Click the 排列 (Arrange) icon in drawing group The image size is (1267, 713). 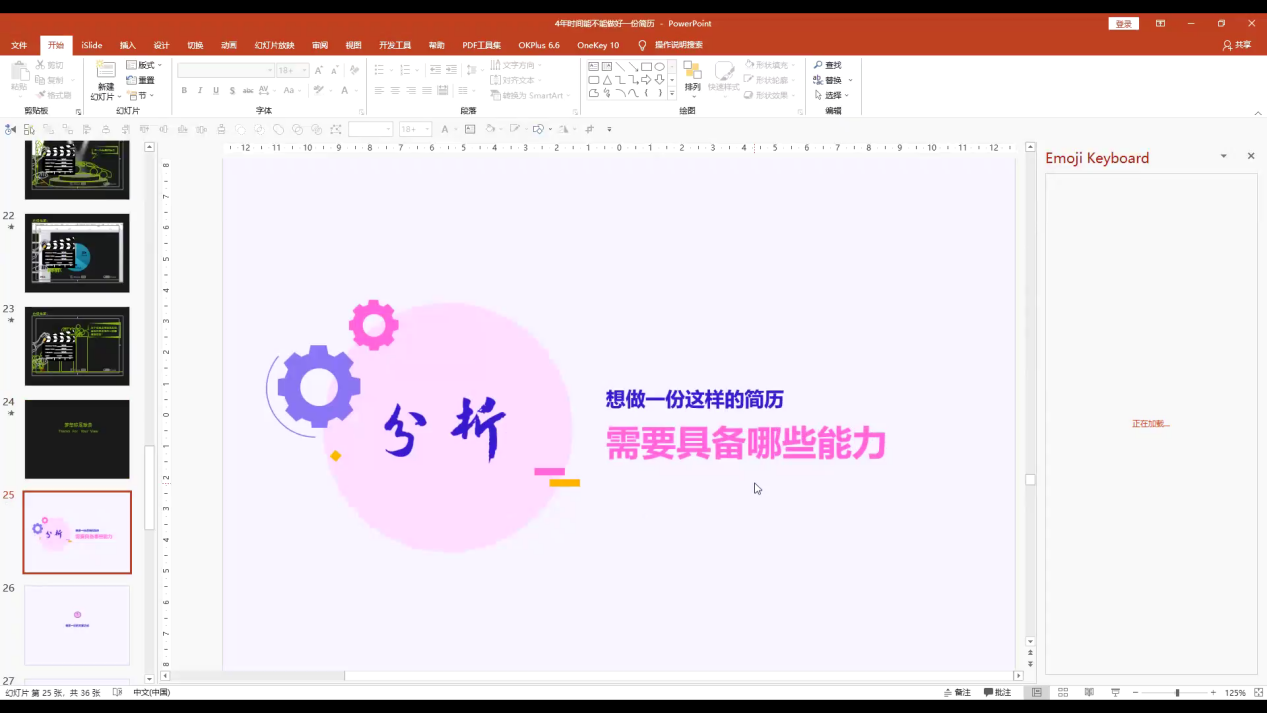click(692, 72)
